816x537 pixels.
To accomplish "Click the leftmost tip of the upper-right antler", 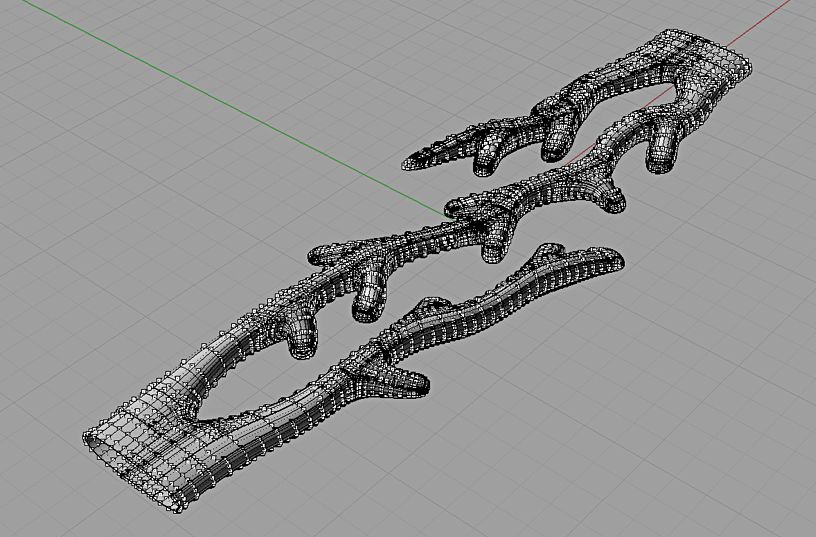I will pyautogui.click(x=412, y=160).
